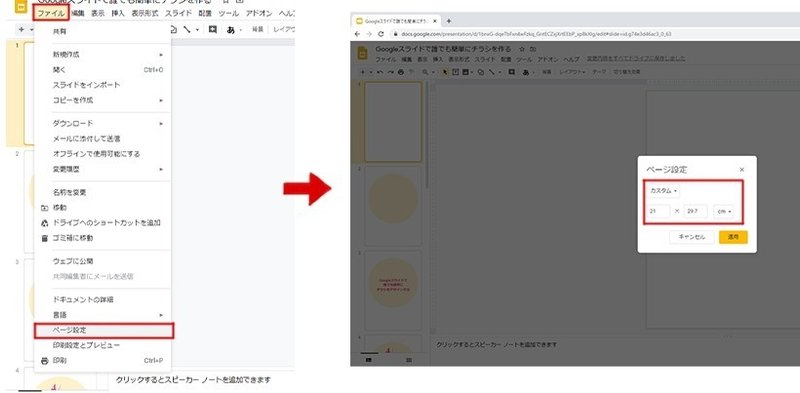Switch to grid view icon at bottom of right window
Screen dimensions: 800x393
pos(409,360)
